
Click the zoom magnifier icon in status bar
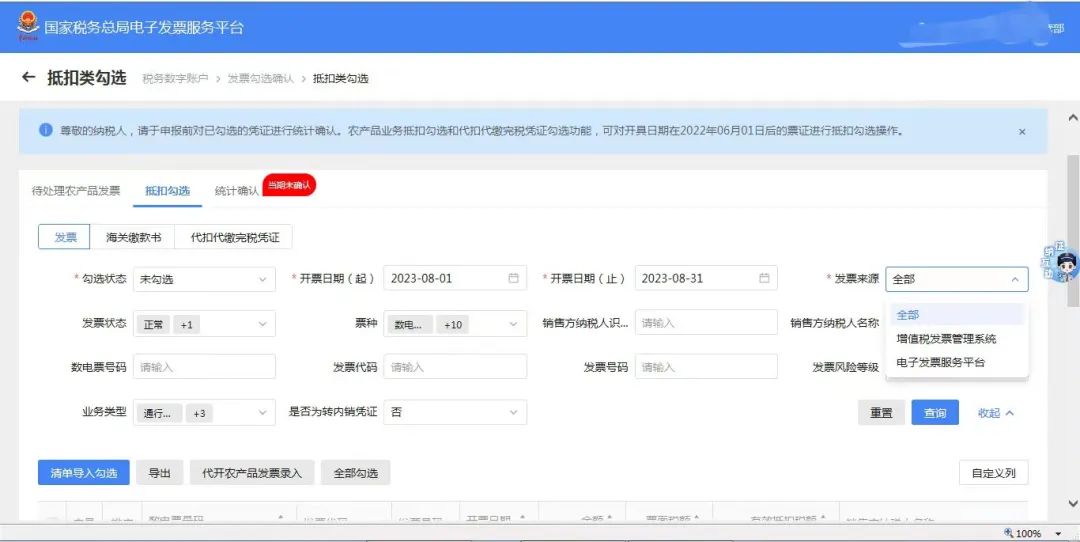tap(1009, 533)
